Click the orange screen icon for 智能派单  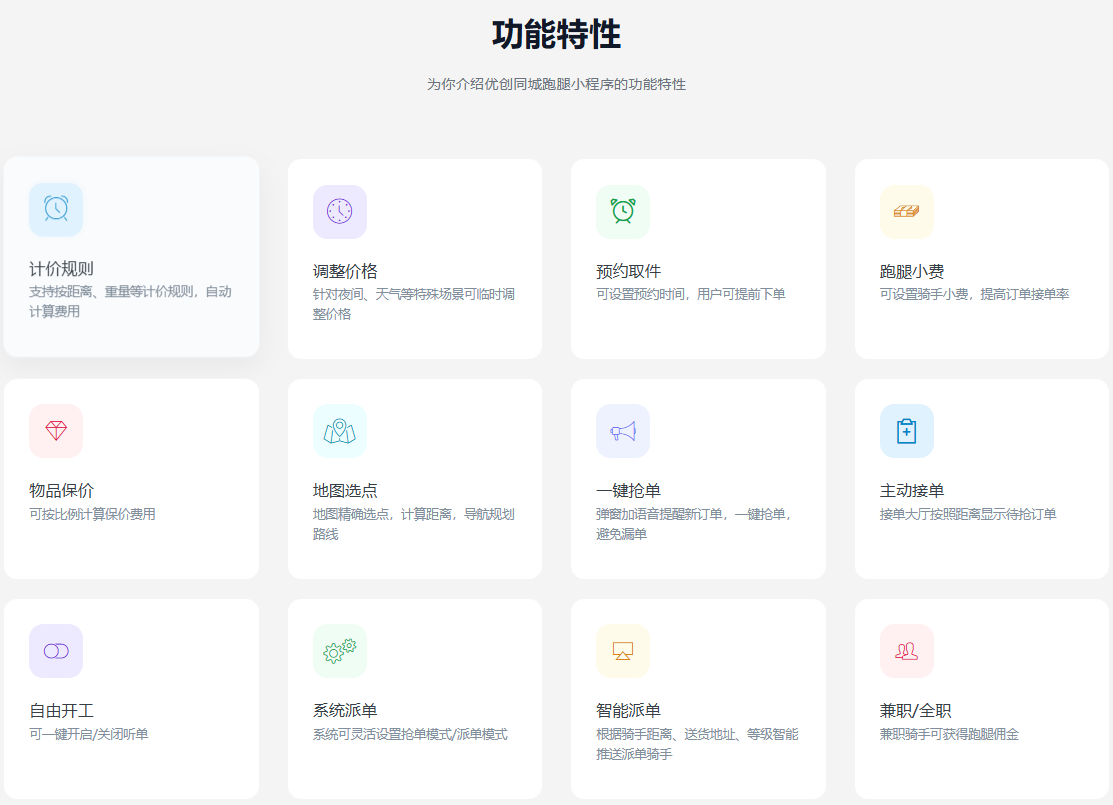[x=623, y=651]
